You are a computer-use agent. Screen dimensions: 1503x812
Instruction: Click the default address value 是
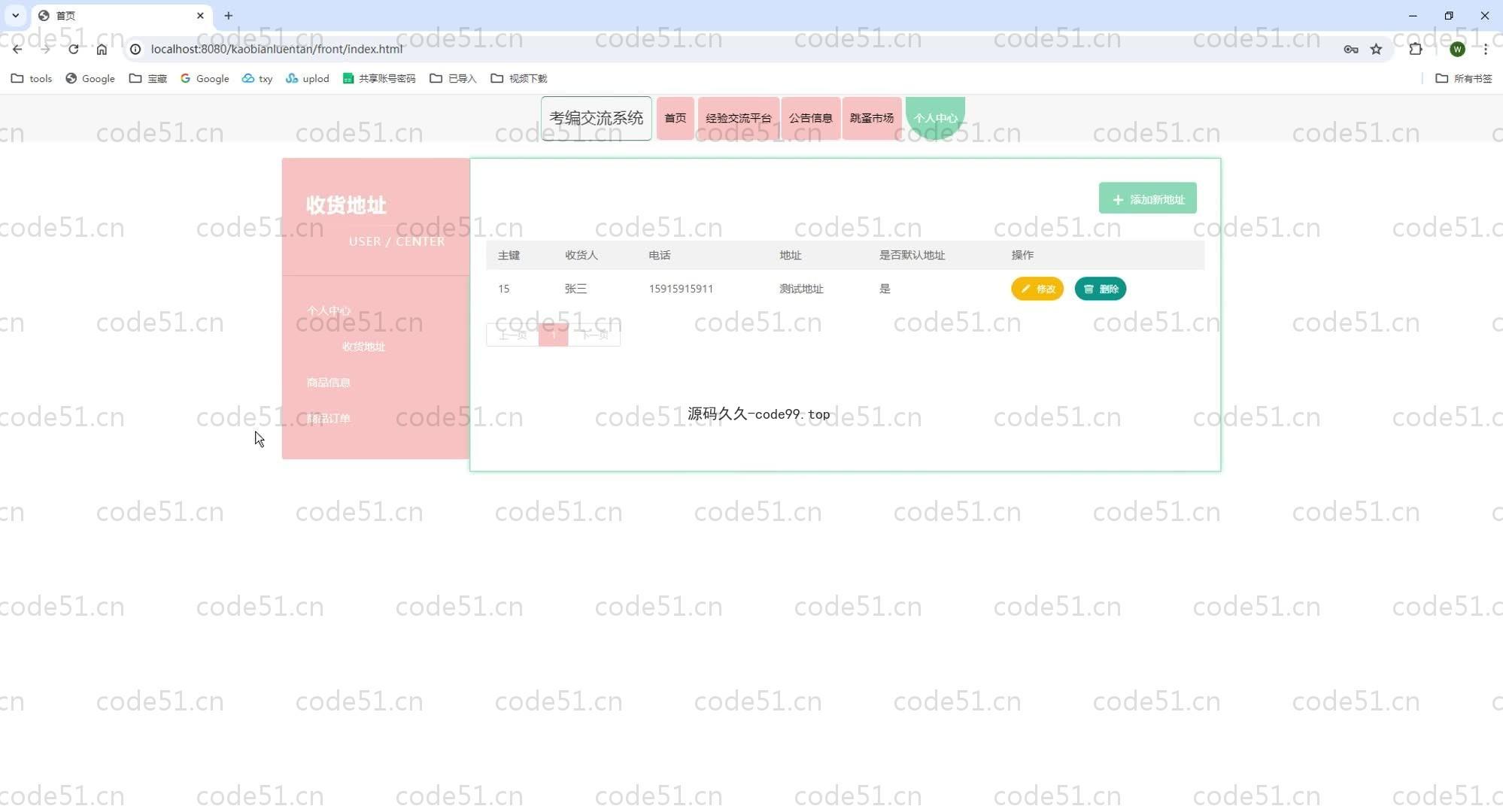885,289
